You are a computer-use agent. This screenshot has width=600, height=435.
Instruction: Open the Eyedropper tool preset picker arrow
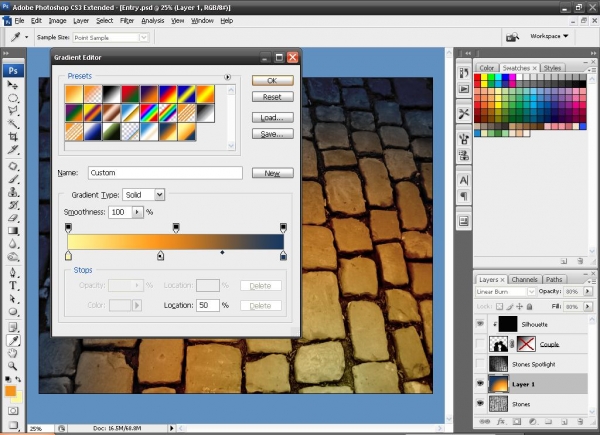26,37
